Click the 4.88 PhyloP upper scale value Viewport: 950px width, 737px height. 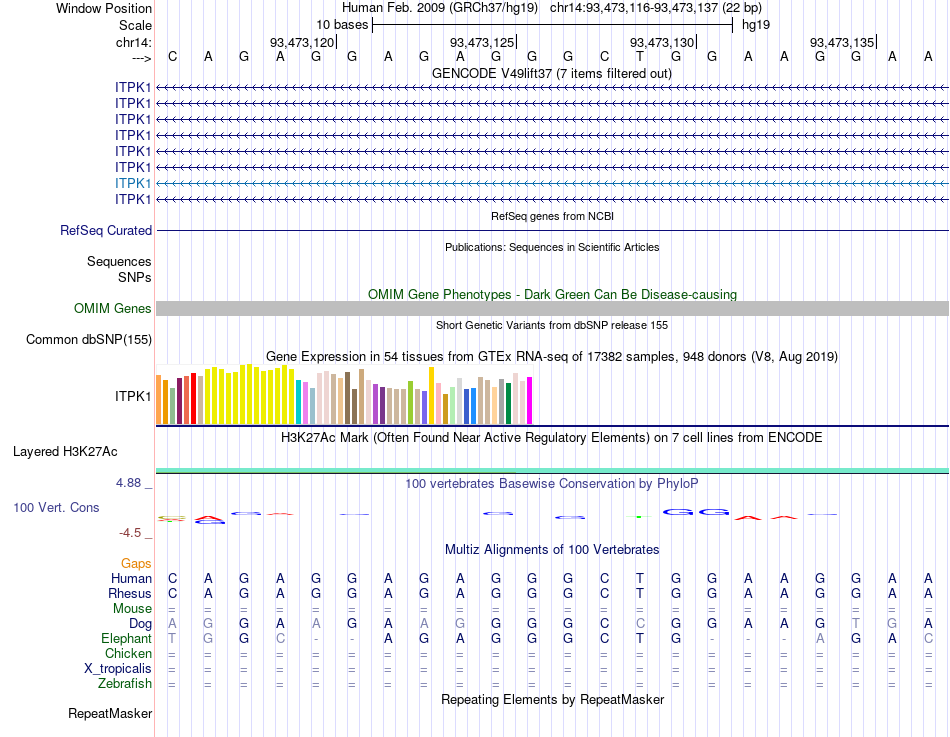(x=128, y=483)
